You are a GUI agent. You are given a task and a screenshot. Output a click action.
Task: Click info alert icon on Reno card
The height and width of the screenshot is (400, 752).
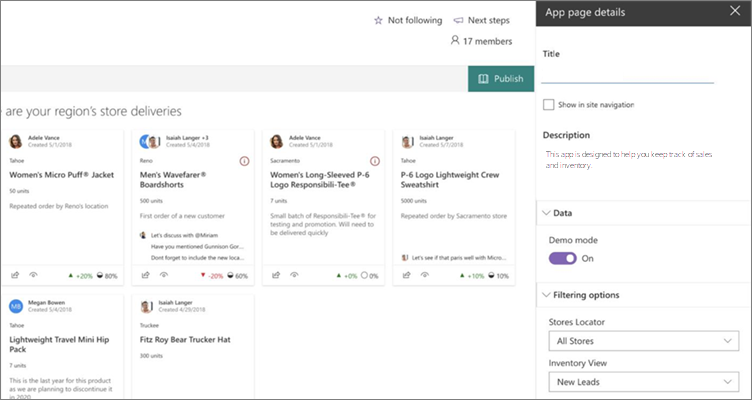pos(244,161)
